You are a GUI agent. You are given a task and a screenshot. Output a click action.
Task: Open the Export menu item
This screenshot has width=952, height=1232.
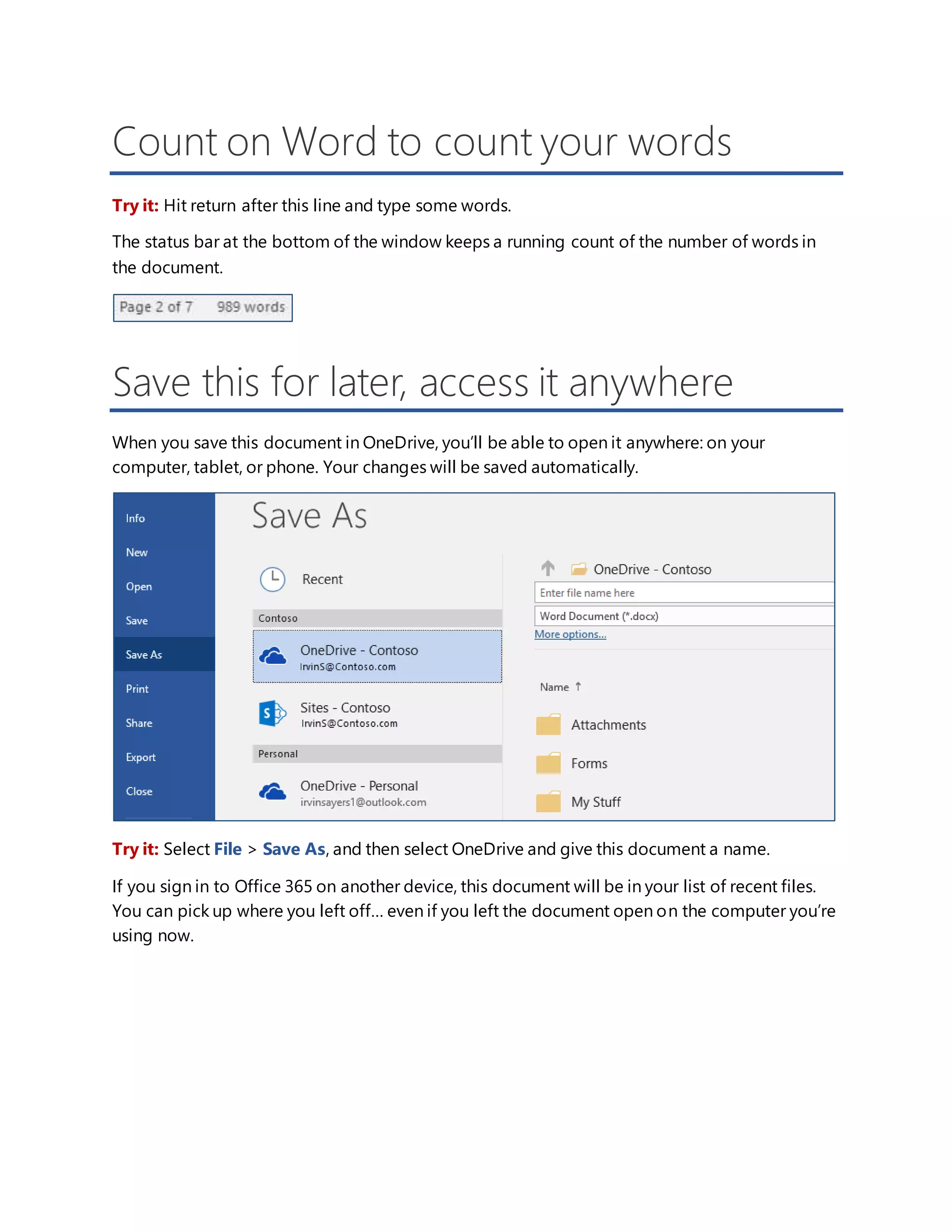pyautogui.click(x=140, y=758)
